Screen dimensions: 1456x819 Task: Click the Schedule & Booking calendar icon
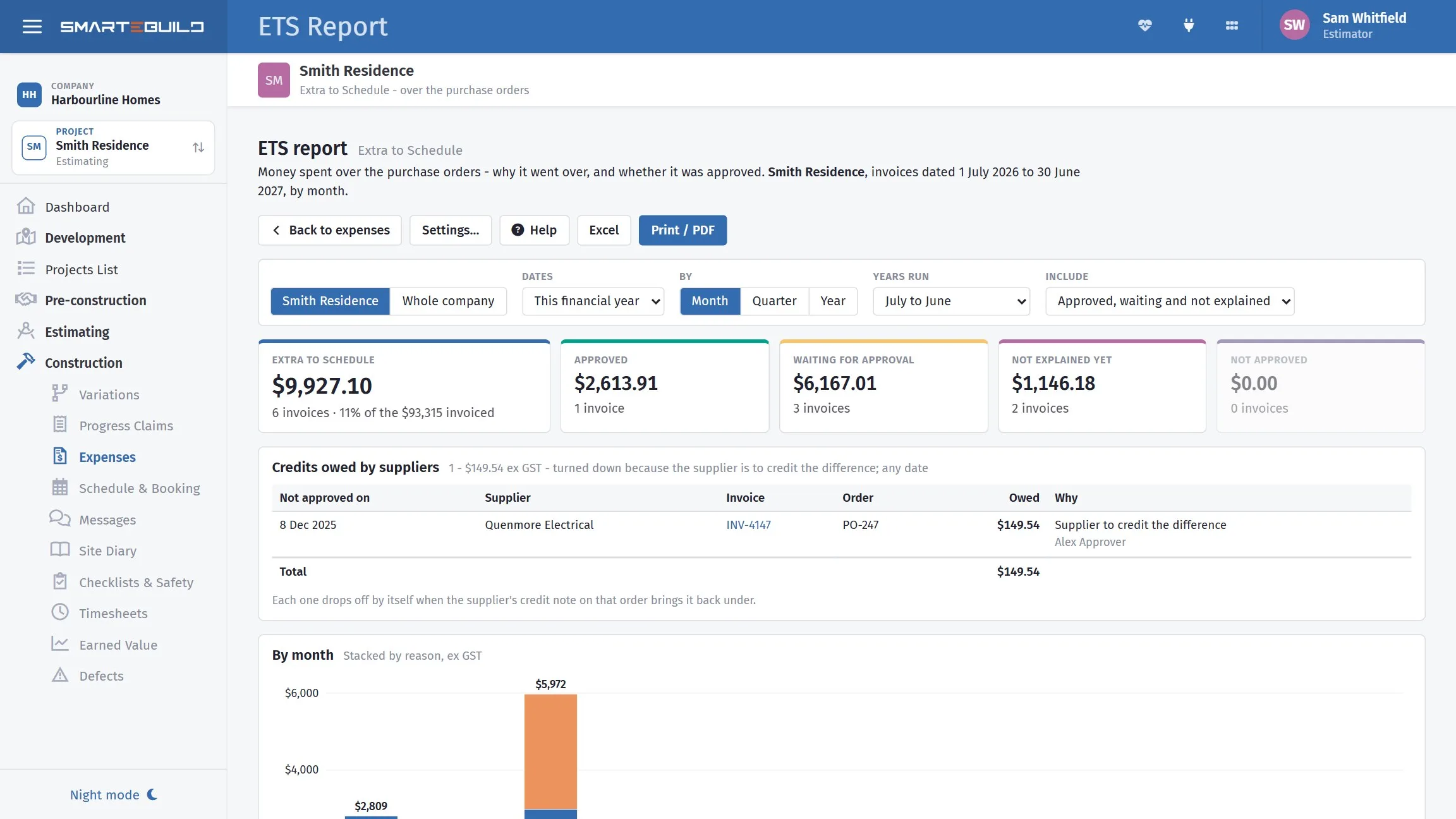tap(59, 487)
